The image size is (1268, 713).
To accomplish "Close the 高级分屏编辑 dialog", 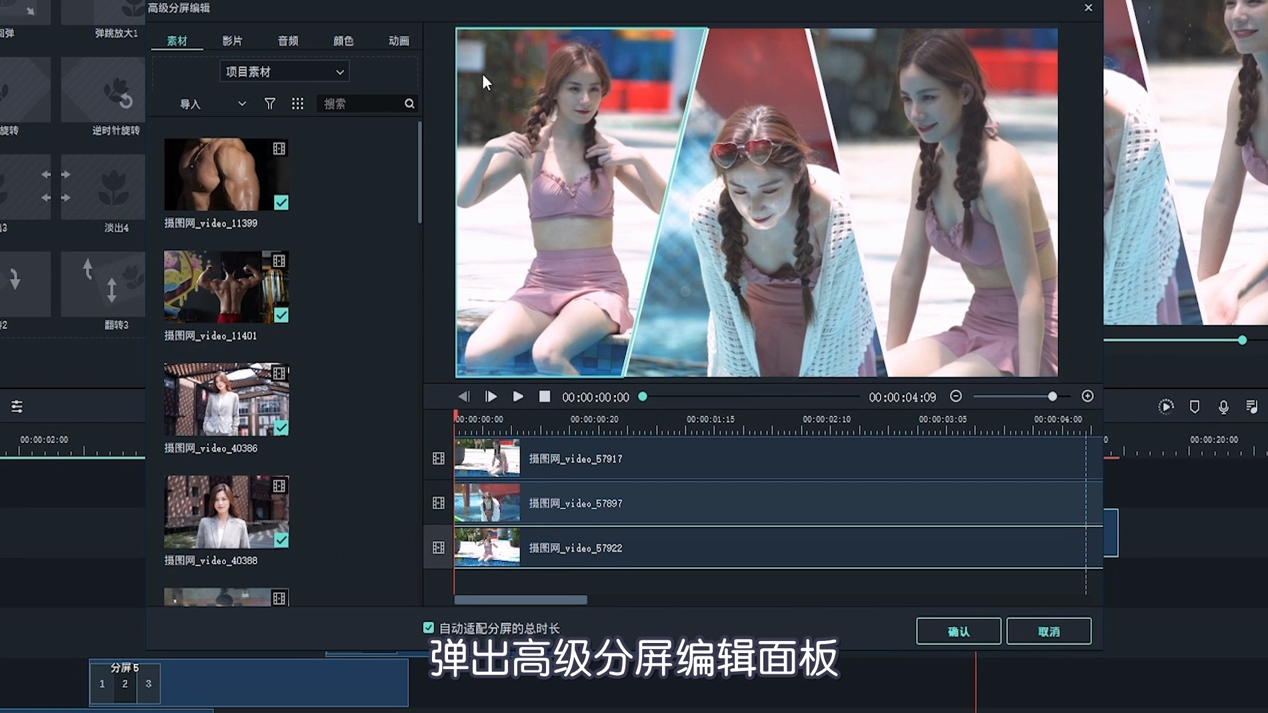I will click(x=1088, y=8).
